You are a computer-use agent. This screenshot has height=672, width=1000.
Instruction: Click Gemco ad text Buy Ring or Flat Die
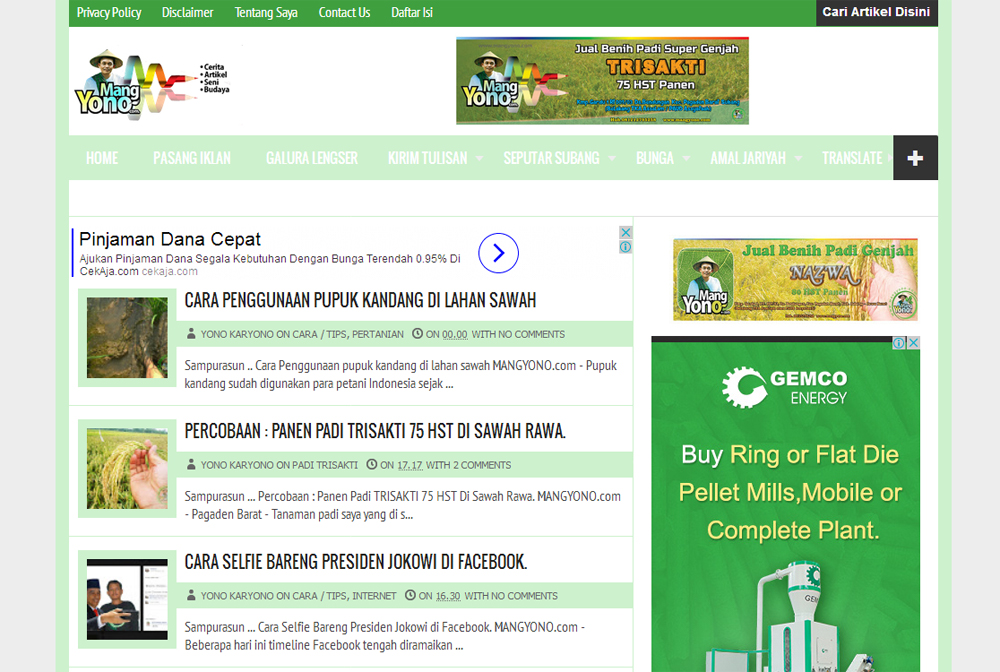pos(790,455)
